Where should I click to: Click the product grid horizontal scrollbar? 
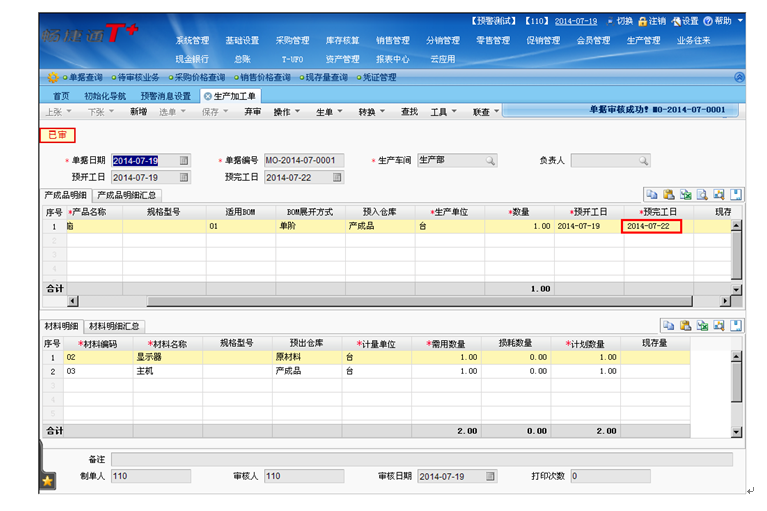400,301
